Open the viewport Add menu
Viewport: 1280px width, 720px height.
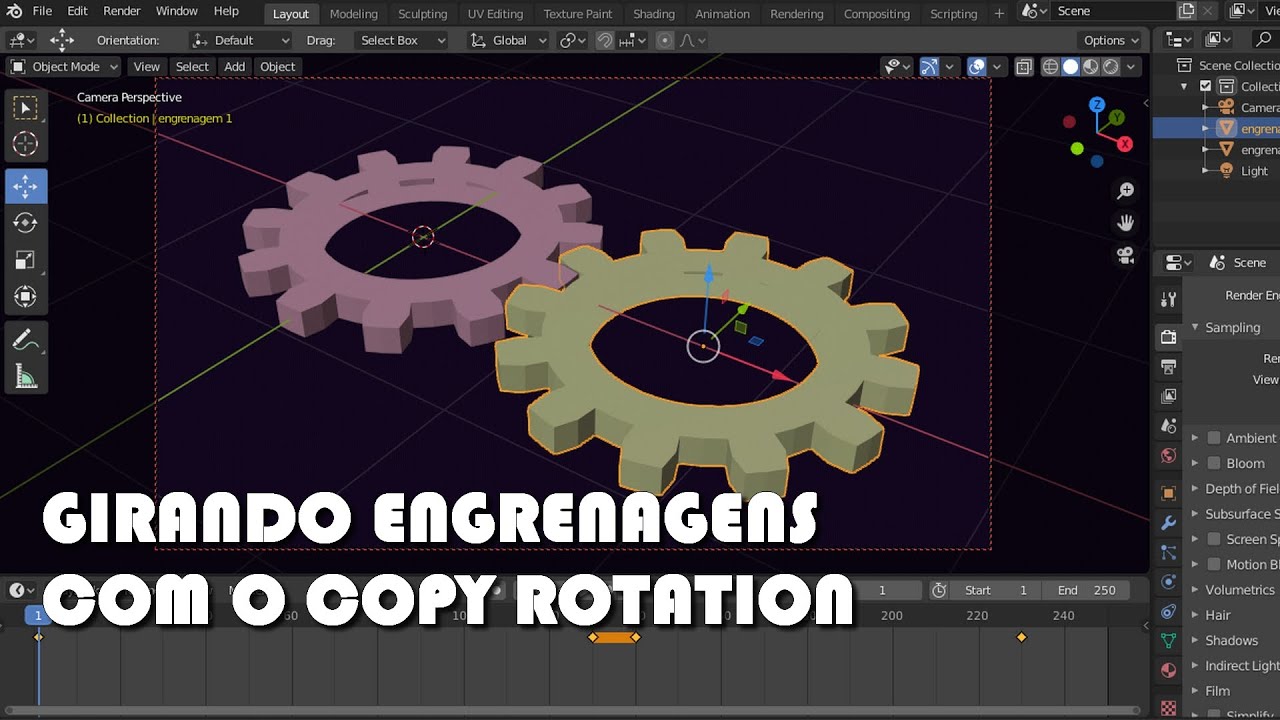234,67
